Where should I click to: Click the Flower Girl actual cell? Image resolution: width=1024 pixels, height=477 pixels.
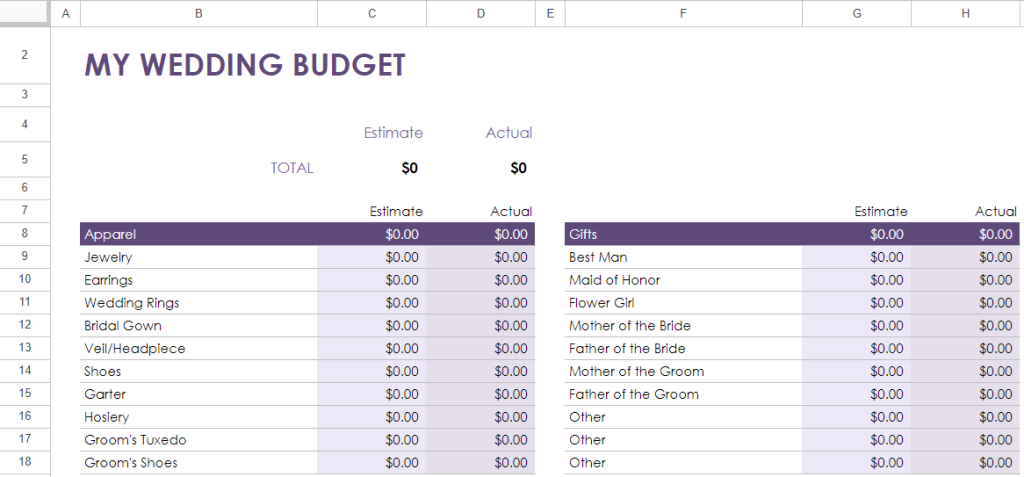[966, 303]
